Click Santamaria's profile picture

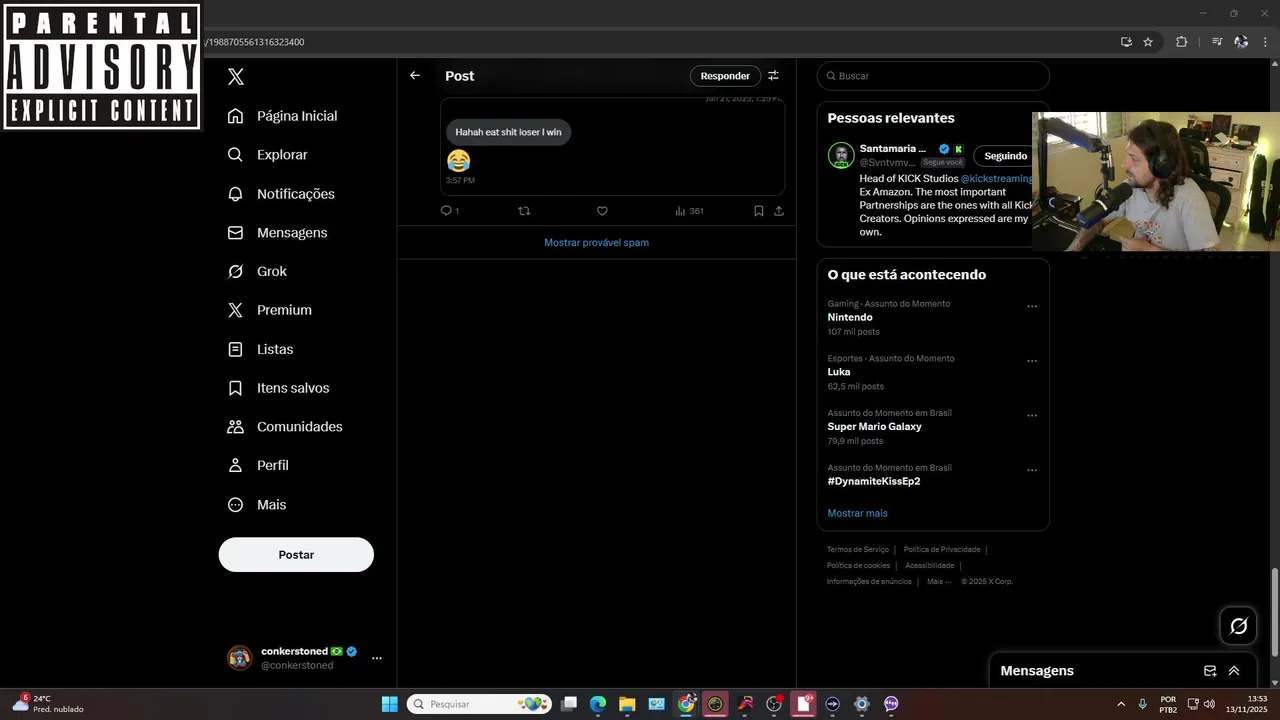point(841,155)
